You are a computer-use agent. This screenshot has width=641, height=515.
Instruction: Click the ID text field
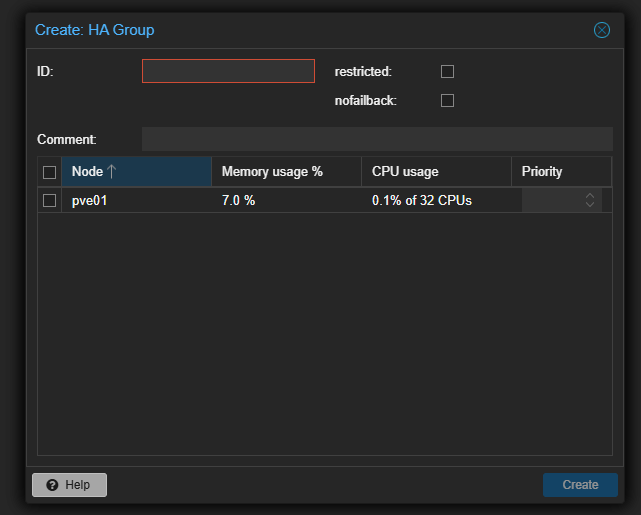pos(228,71)
